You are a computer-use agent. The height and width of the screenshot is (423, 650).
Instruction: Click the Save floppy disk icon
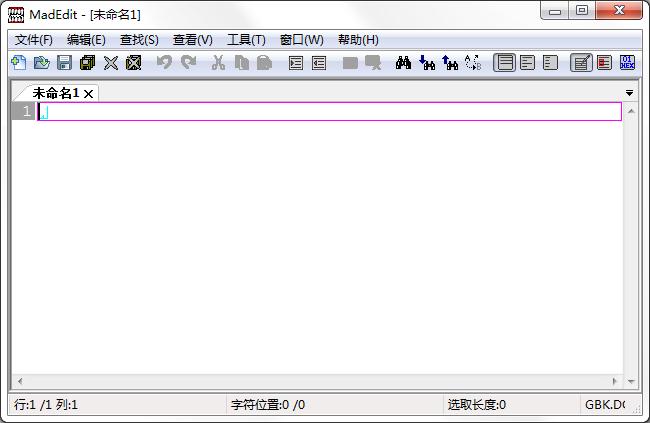pos(65,63)
